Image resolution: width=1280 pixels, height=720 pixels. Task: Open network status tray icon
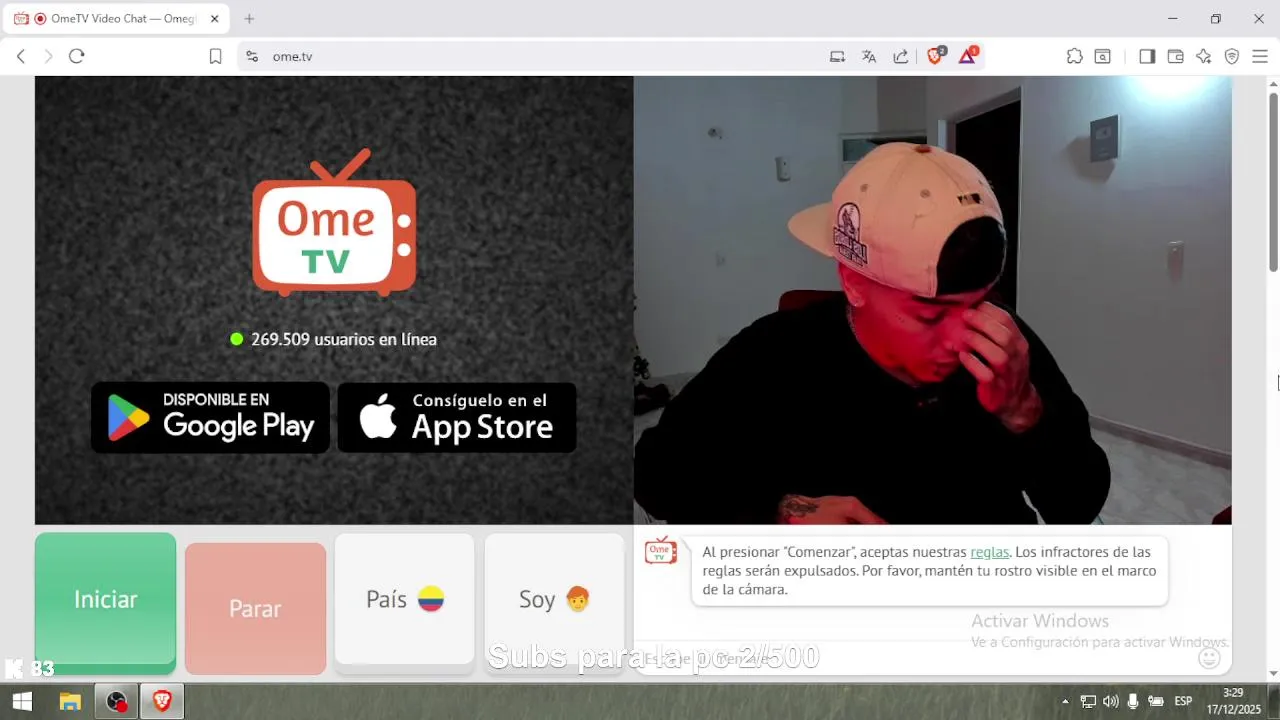[1088, 701]
